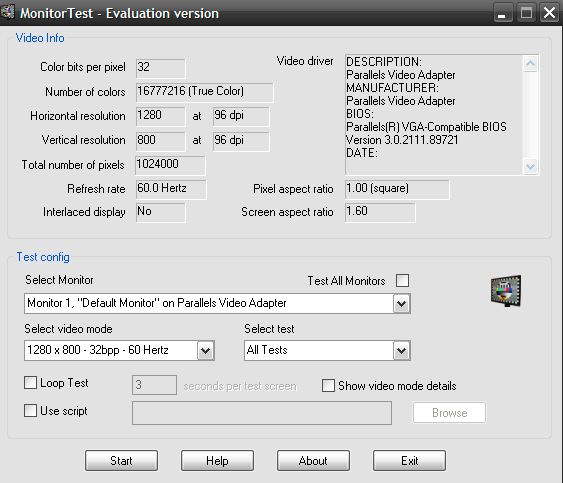Click the Monitor 1 Default Monitor combo text

[x=157, y=303]
